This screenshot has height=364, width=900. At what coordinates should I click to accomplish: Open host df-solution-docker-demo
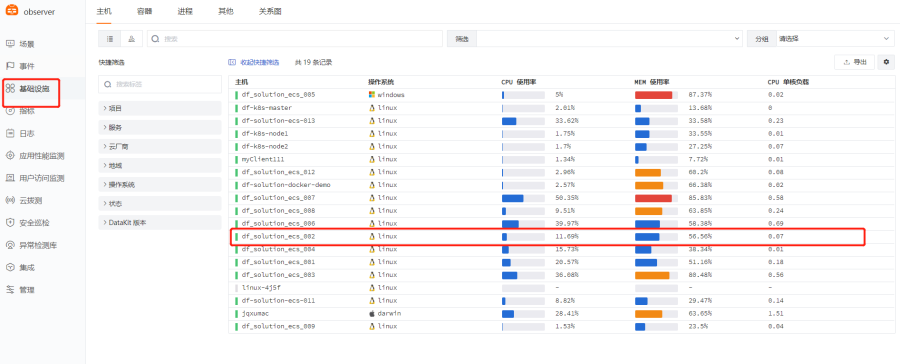(286, 185)
